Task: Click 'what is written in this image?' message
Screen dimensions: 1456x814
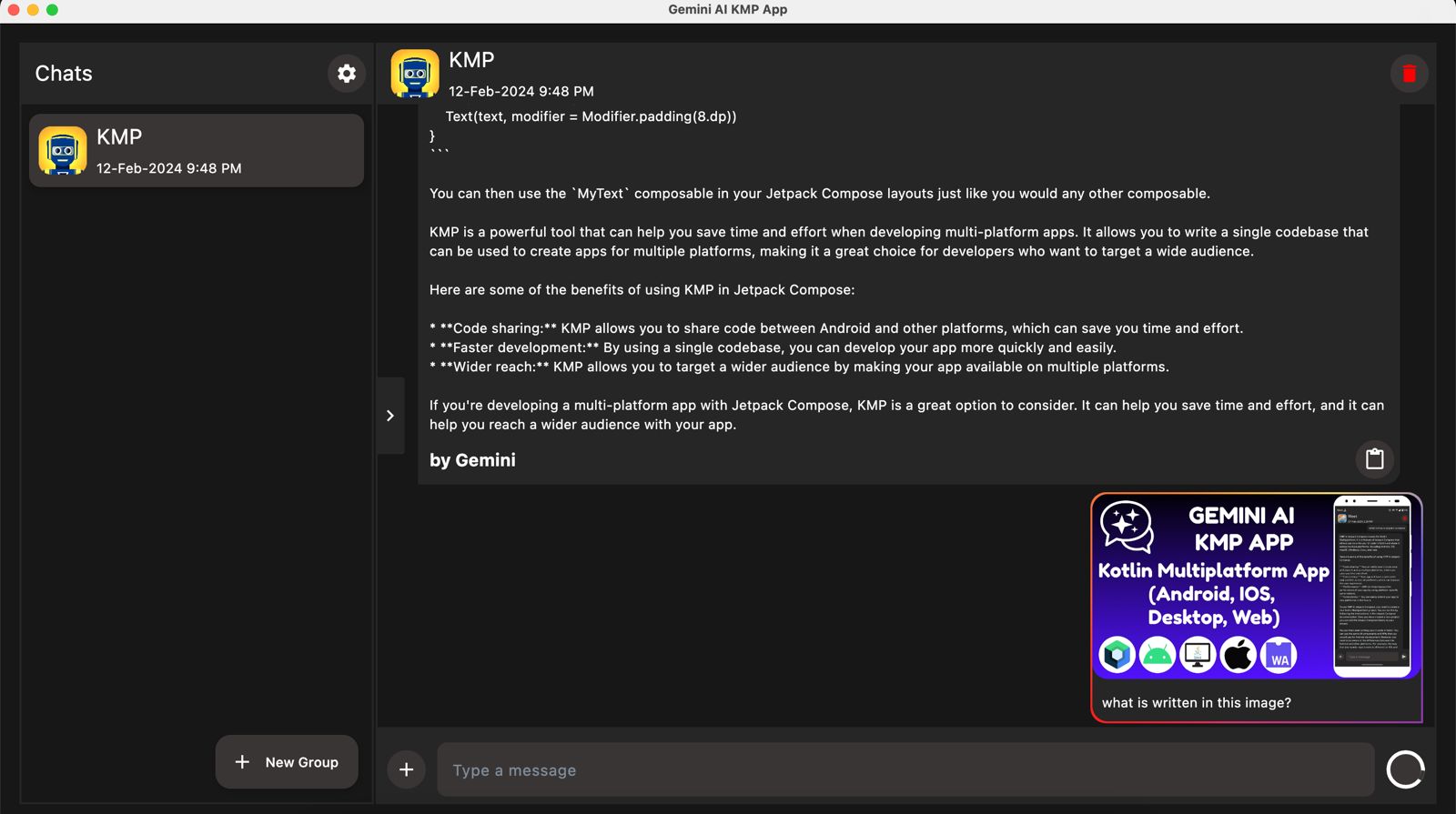Action: click(1197, 703)
